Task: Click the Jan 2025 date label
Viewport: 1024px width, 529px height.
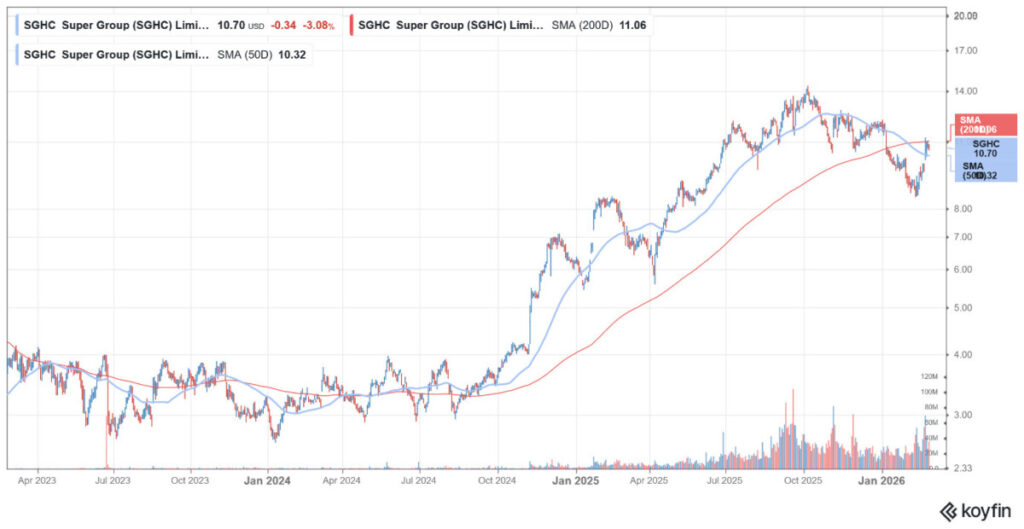Action: 575,481
